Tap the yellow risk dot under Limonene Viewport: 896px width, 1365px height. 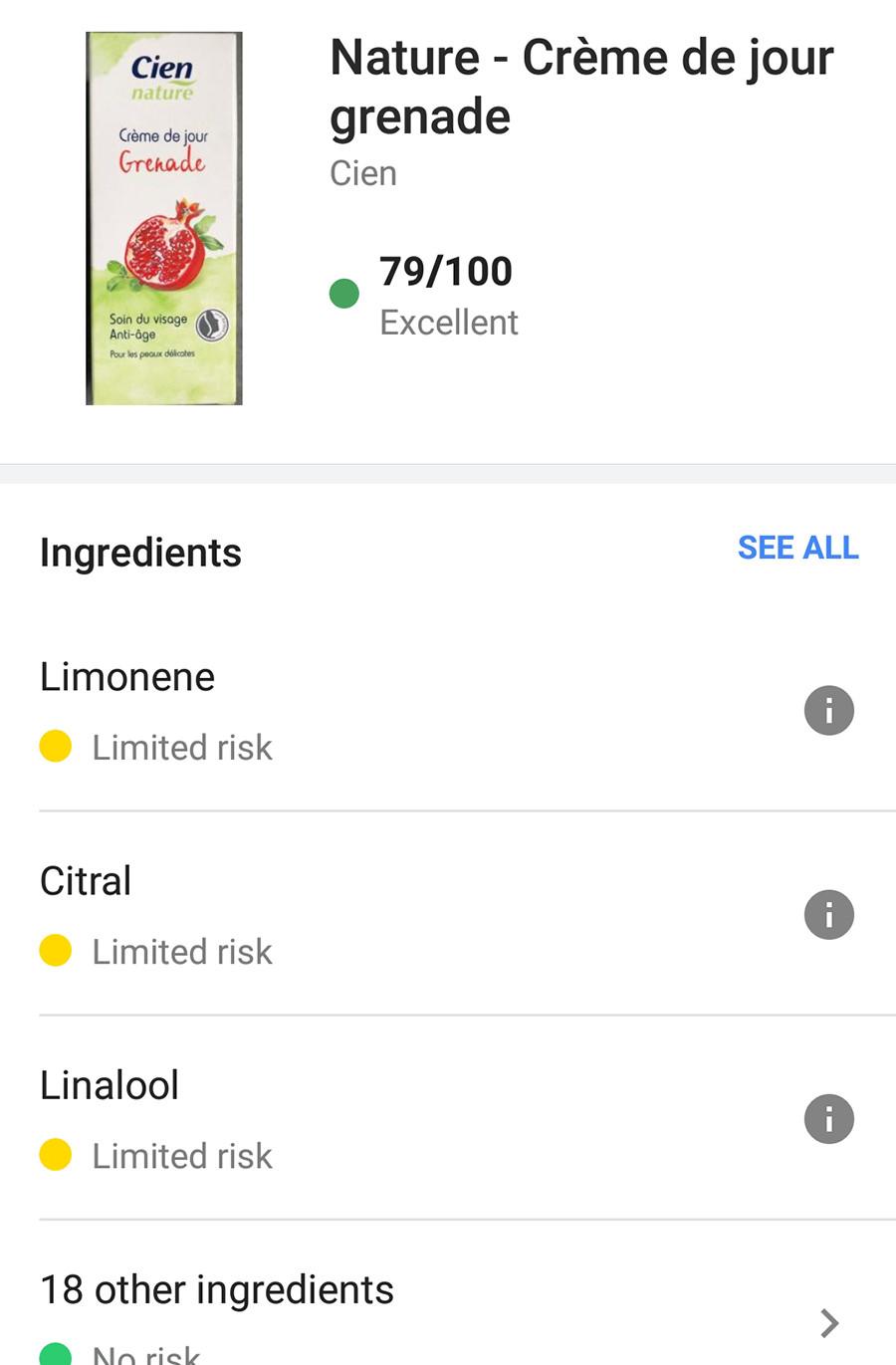click(56, 746)
